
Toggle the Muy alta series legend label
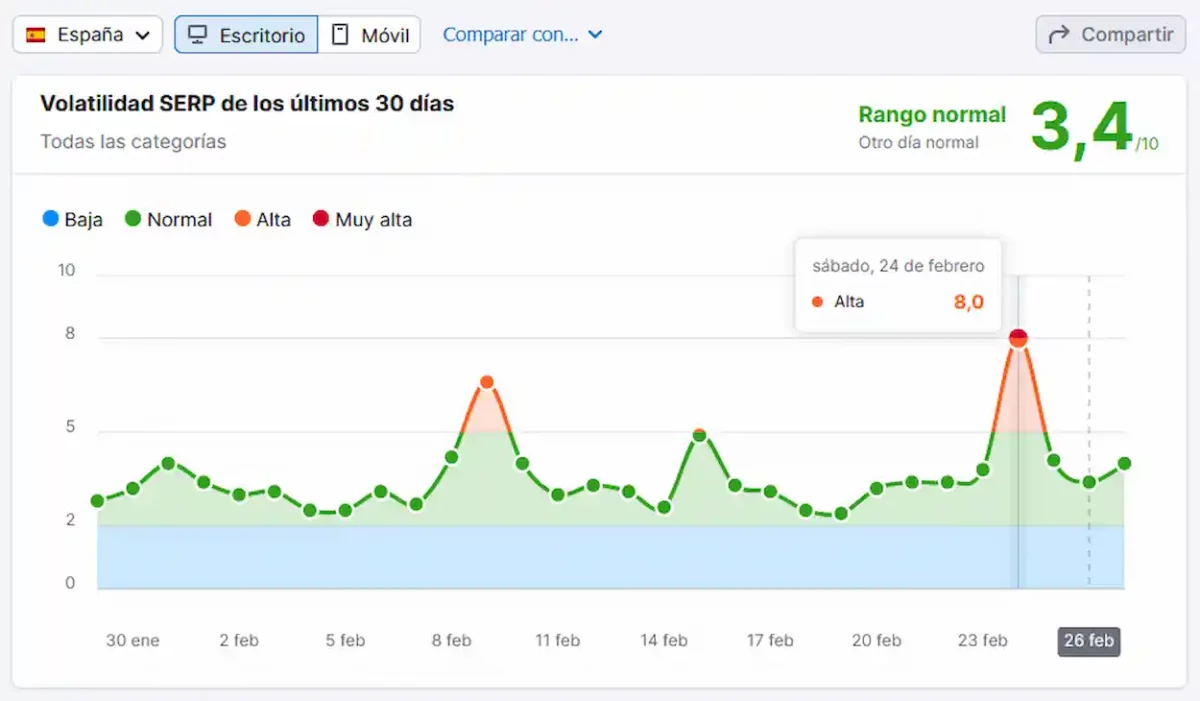373,220
